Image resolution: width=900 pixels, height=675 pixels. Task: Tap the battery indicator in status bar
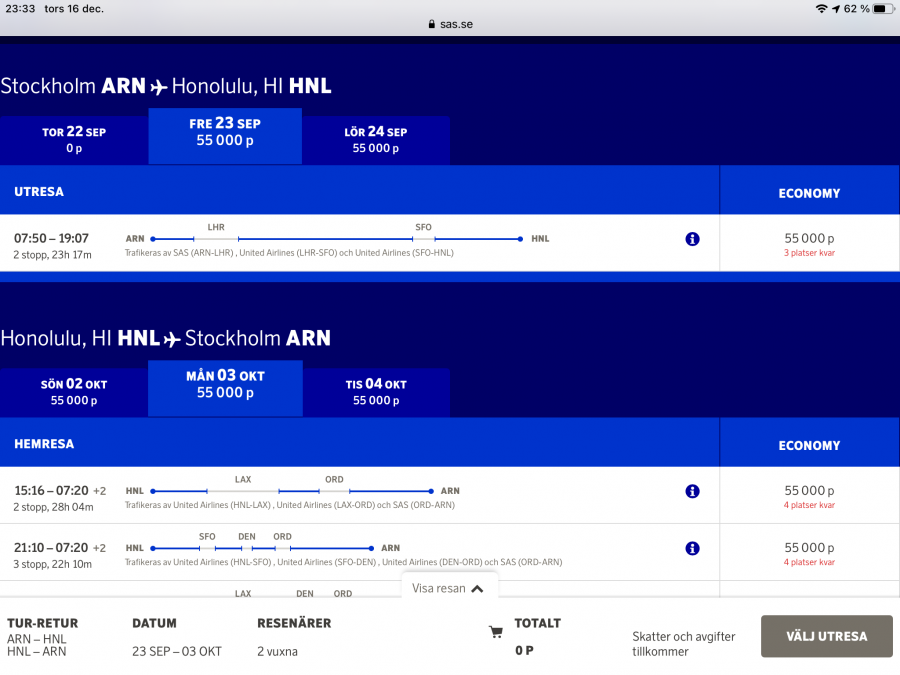[883, 9]
